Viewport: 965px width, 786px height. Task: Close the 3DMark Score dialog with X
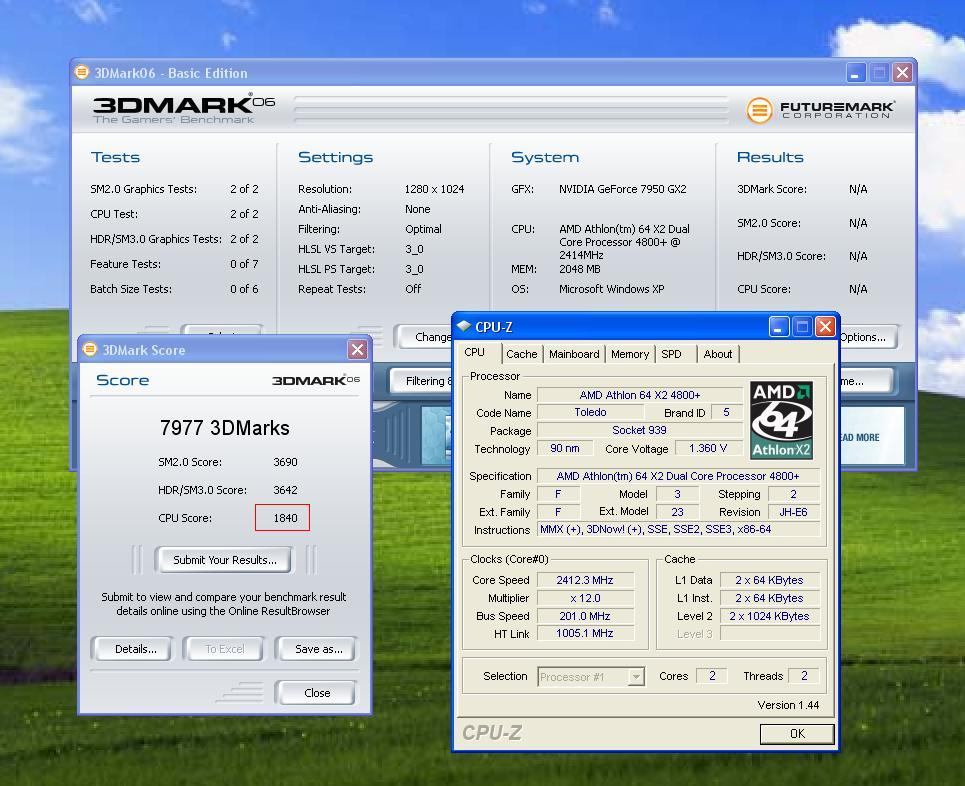357,350
